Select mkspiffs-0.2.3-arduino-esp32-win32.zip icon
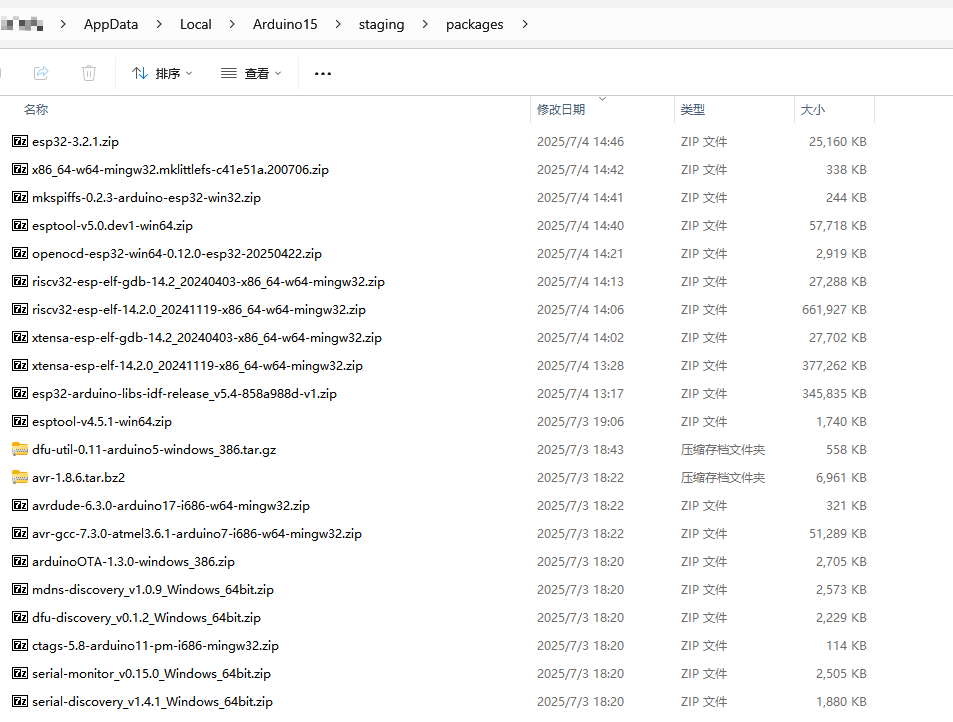 (20, 197)
